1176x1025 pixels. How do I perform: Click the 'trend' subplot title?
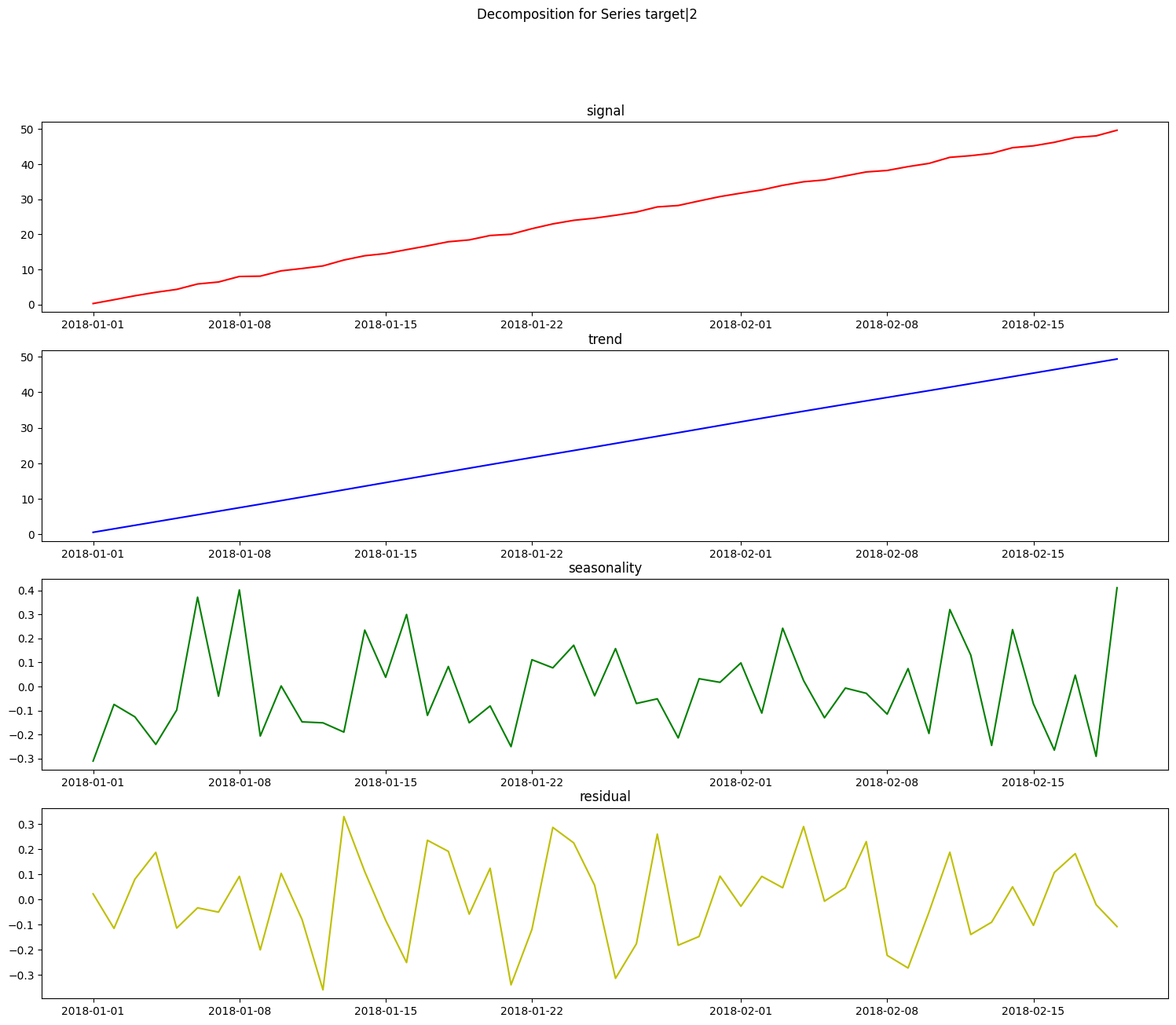click(x=605, y=339)
